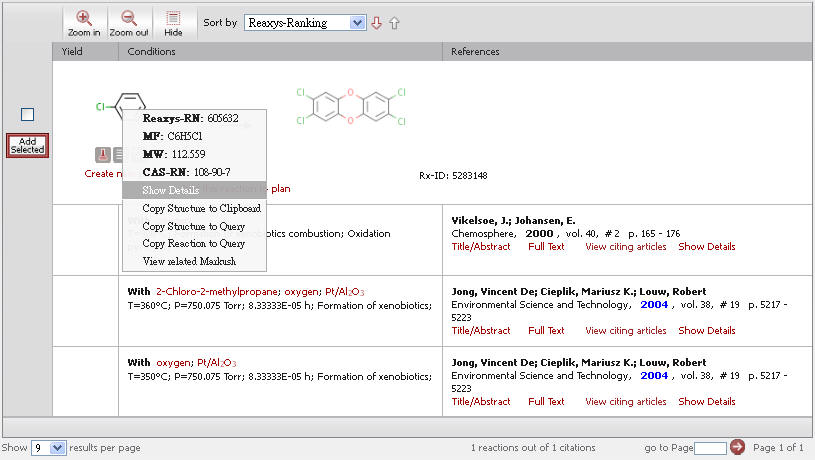This screenshot has height=460, width=815.
Task: Show Details for the T=350°C reference
Action: click(x=706, y=401)
